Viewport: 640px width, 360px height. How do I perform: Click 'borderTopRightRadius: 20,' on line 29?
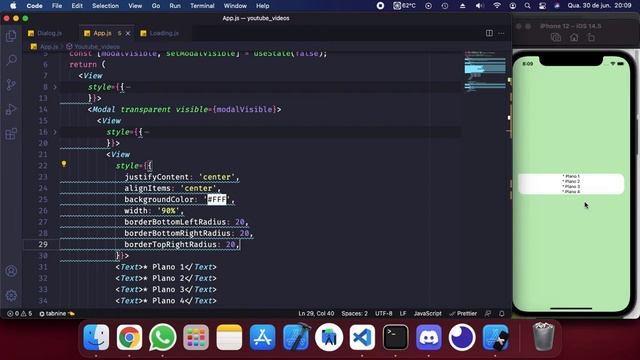[181, 244]
